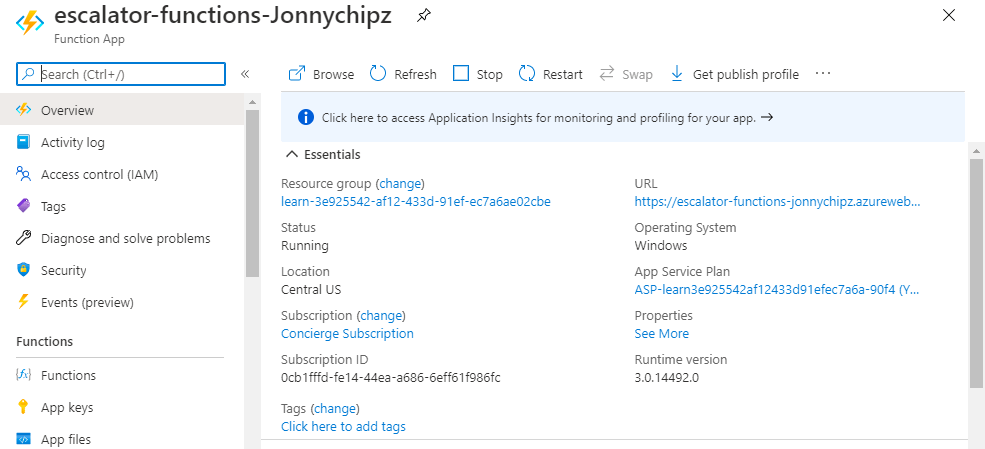
Task: Select the Tags sidebar item
Action: (53, 207)
